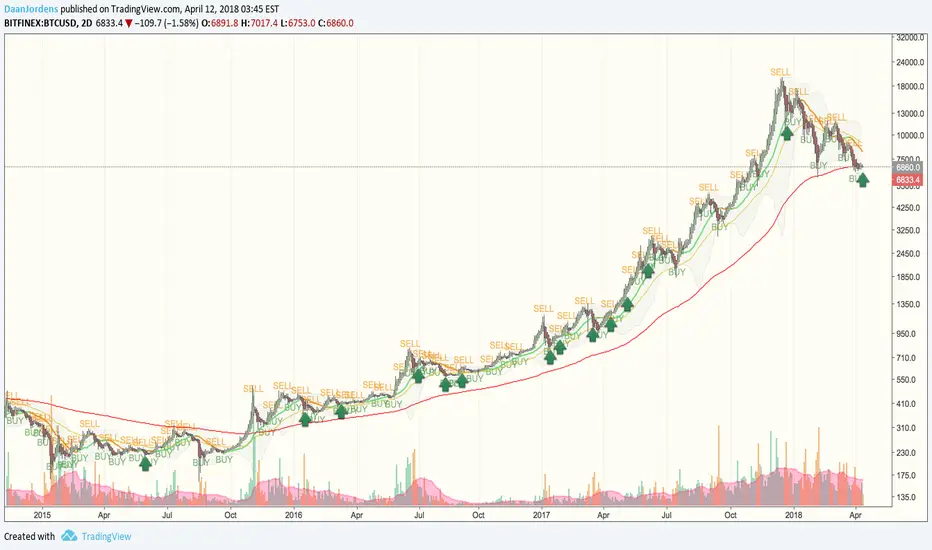Click the red down-triangle price change indicator
Image resolution: width=932 pixels, height=550 pixels.
129,24
